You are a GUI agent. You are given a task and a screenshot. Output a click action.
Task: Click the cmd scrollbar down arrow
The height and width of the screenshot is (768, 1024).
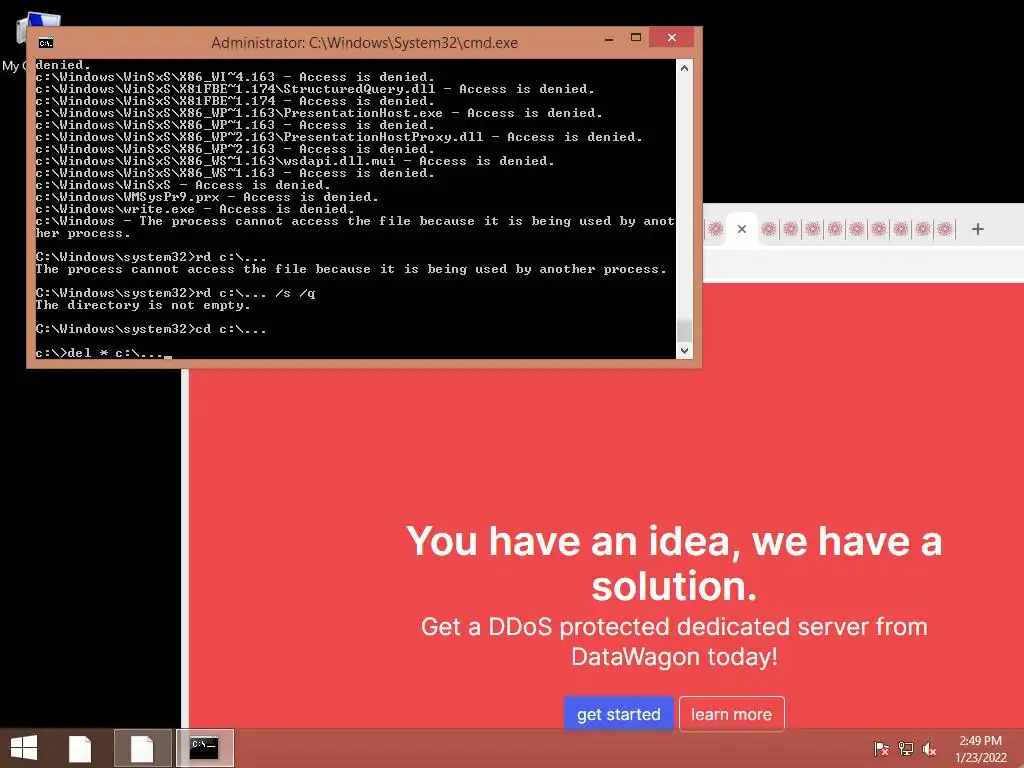coord(684,351)
